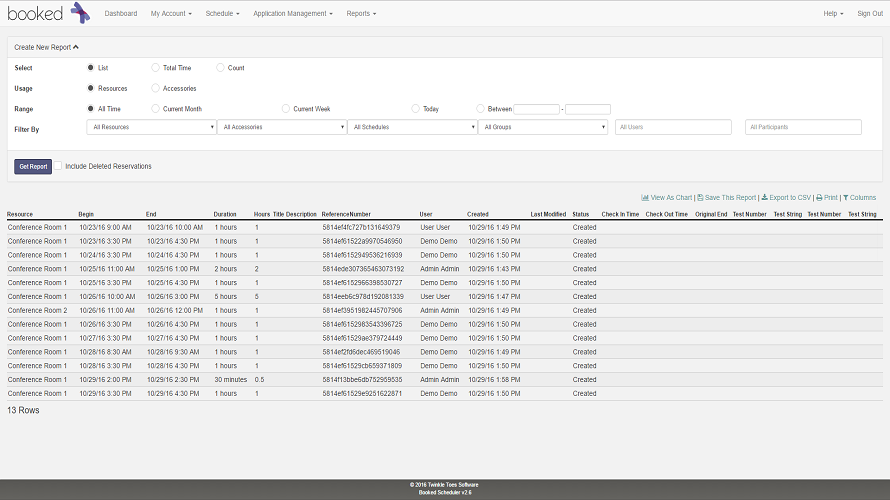Image resolution: width=890 pixels, height=500 pixels.
Task: Click Sign Out link
Action: click(x=870, y=14)
